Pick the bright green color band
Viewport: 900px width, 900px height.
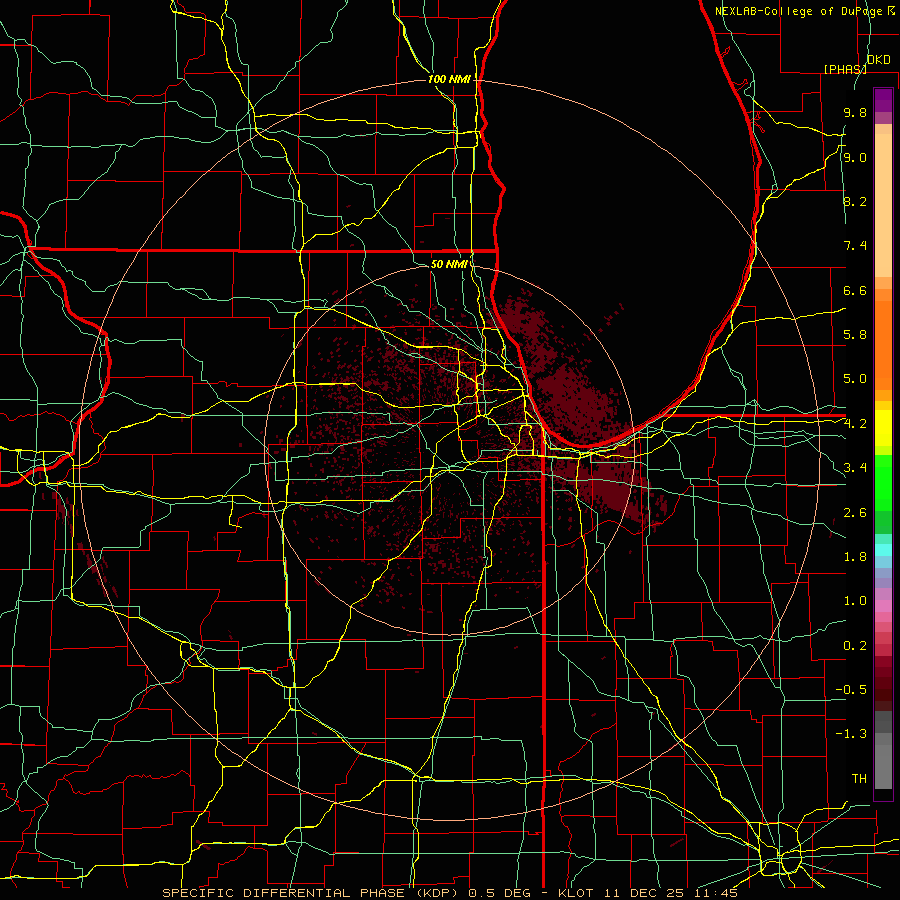pos(883,482)
